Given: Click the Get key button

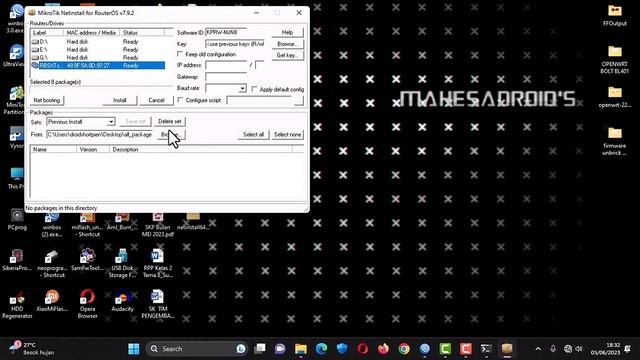Looking at the screenshot, I should (x=287, y=55).
